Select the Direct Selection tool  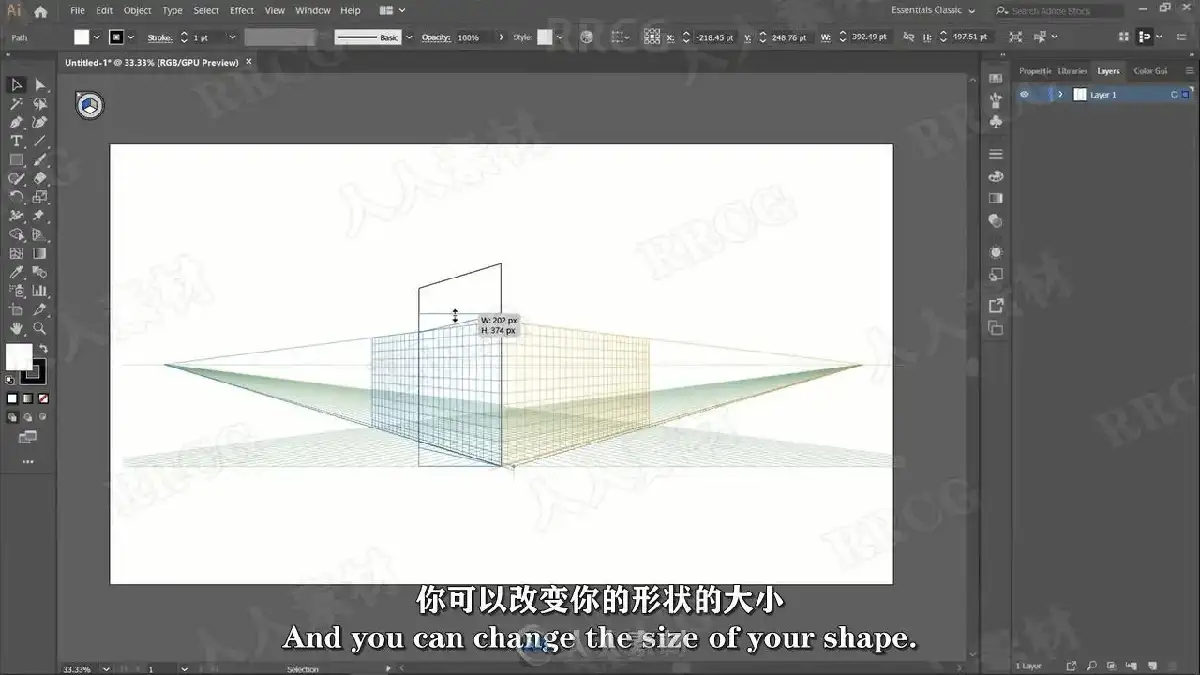click(x=40, y=85)
